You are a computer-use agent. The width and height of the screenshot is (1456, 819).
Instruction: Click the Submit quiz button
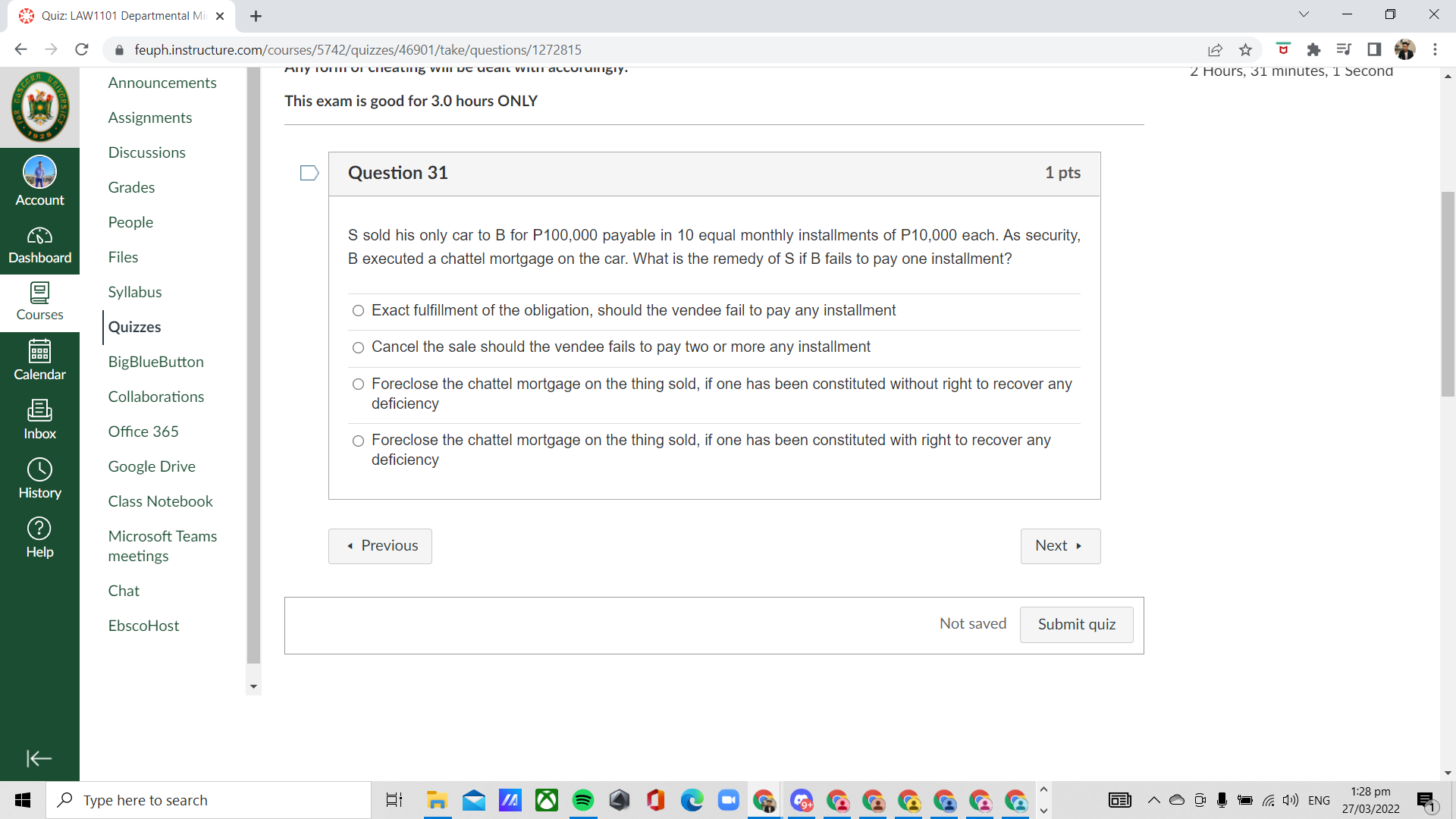pyautogui.click(x=1076, y=624)
